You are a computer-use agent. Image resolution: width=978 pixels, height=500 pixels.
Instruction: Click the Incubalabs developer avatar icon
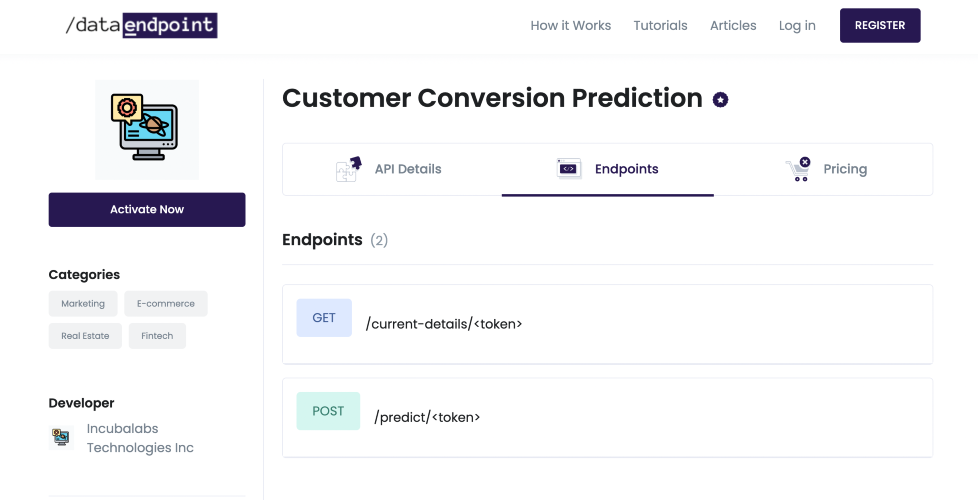(61, 437)
